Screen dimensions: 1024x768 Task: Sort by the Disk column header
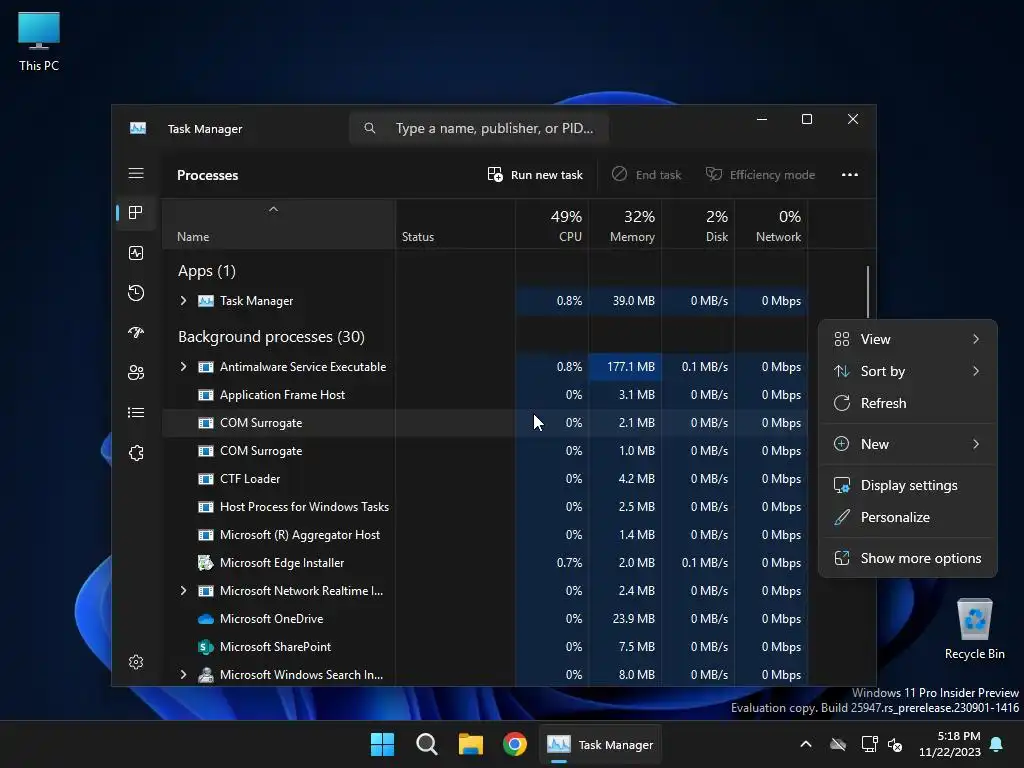click(699, 225)
